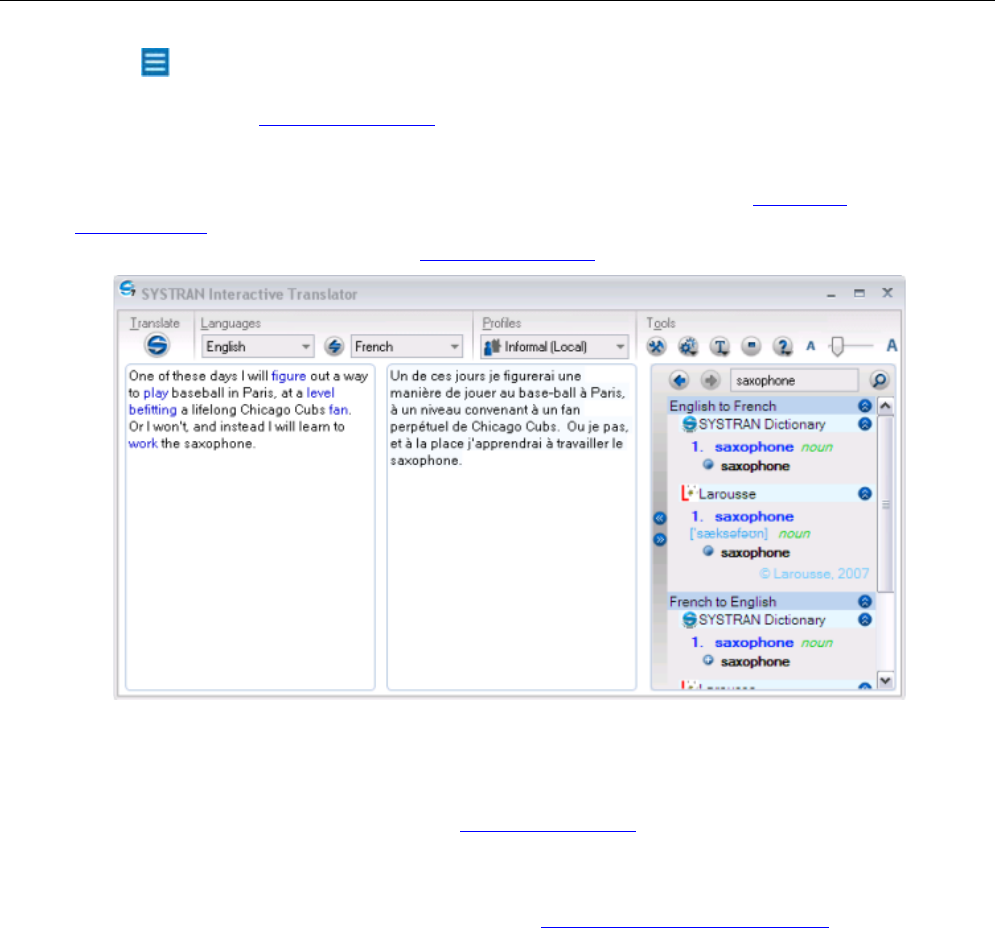The height and width of the screenshot is (928, 995).
Task: Go forward with the gray right arrow
Action: (710, 380)
